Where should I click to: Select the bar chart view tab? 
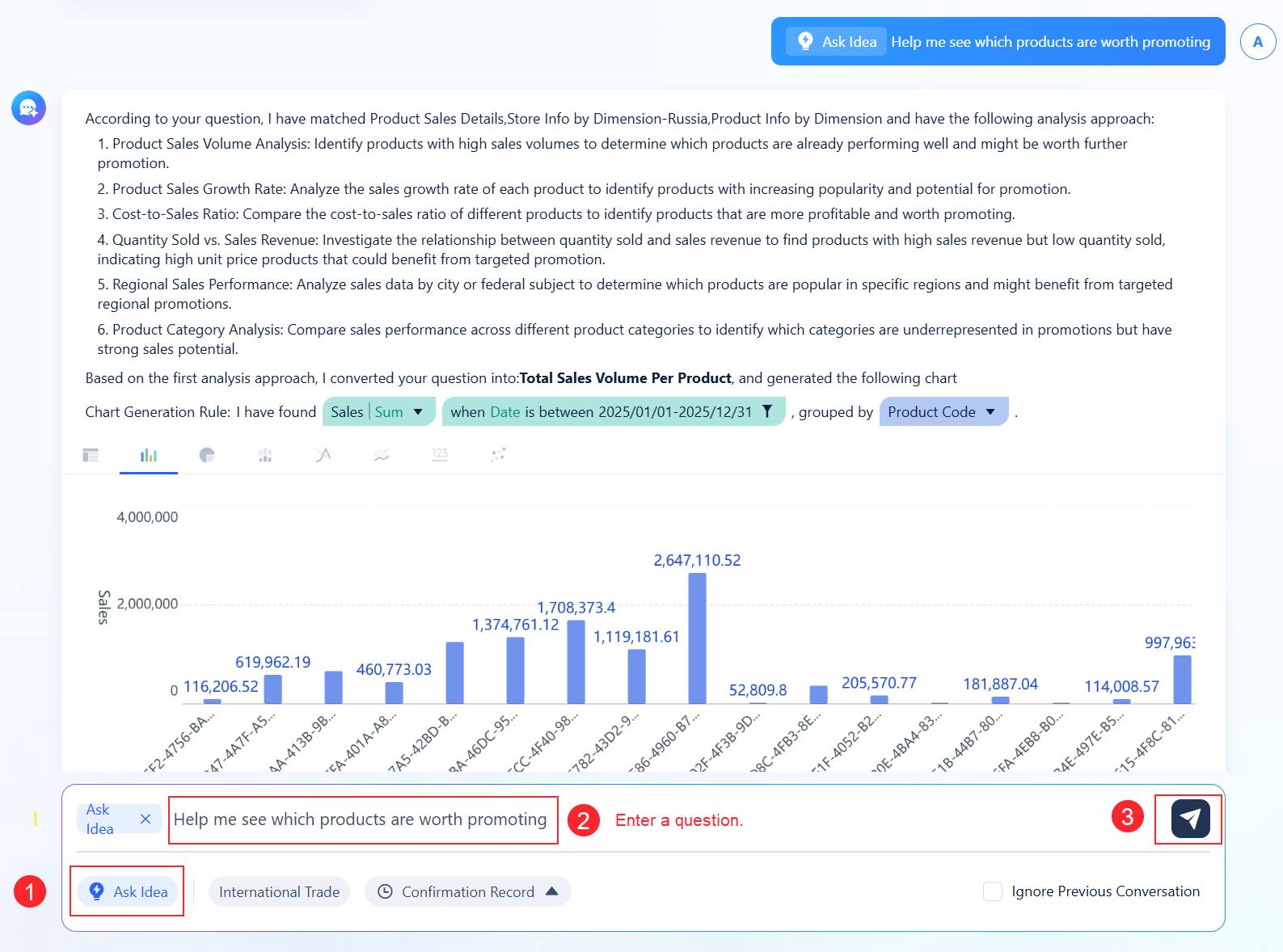point(149,455)
